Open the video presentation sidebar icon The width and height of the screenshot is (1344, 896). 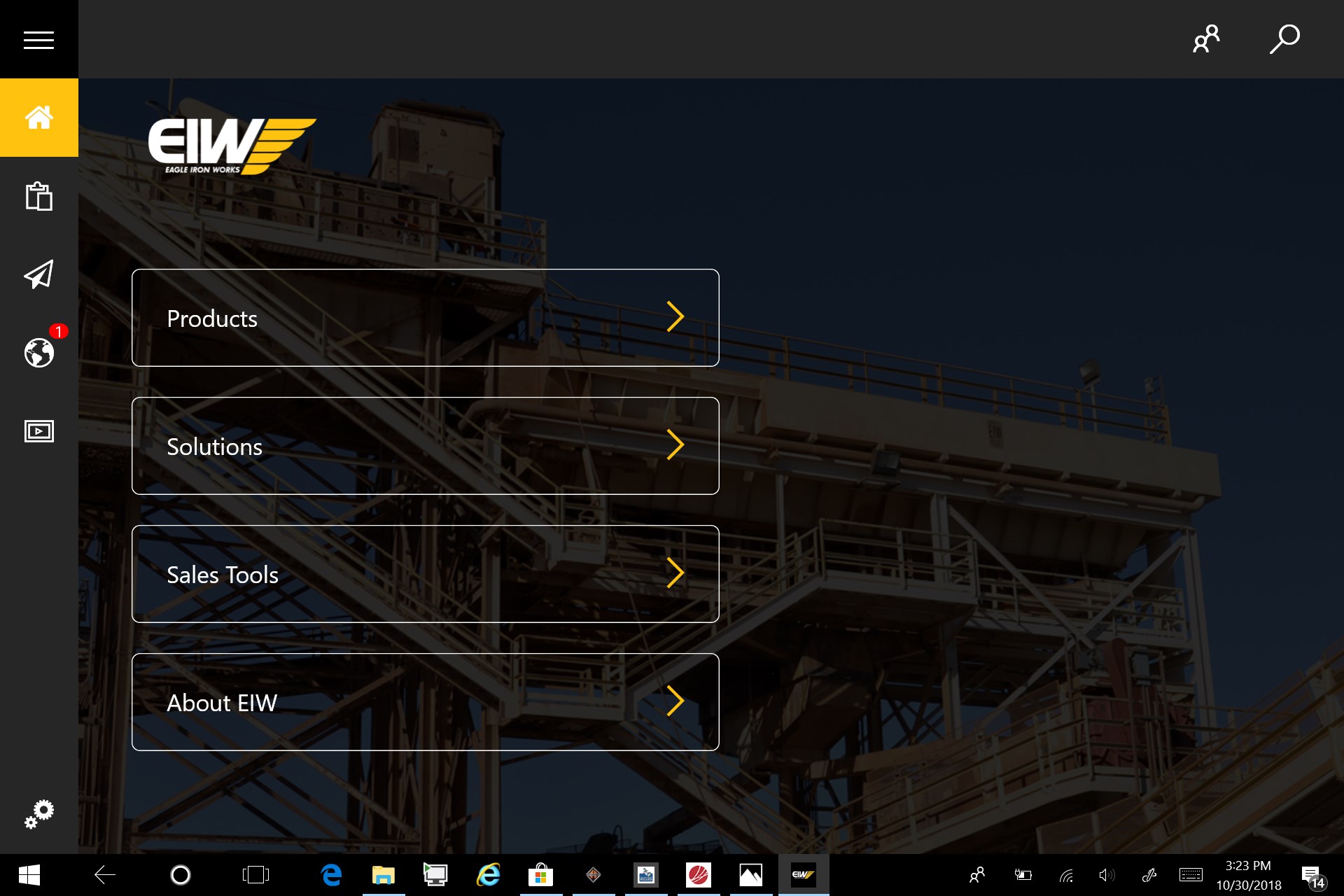point(38,431)
